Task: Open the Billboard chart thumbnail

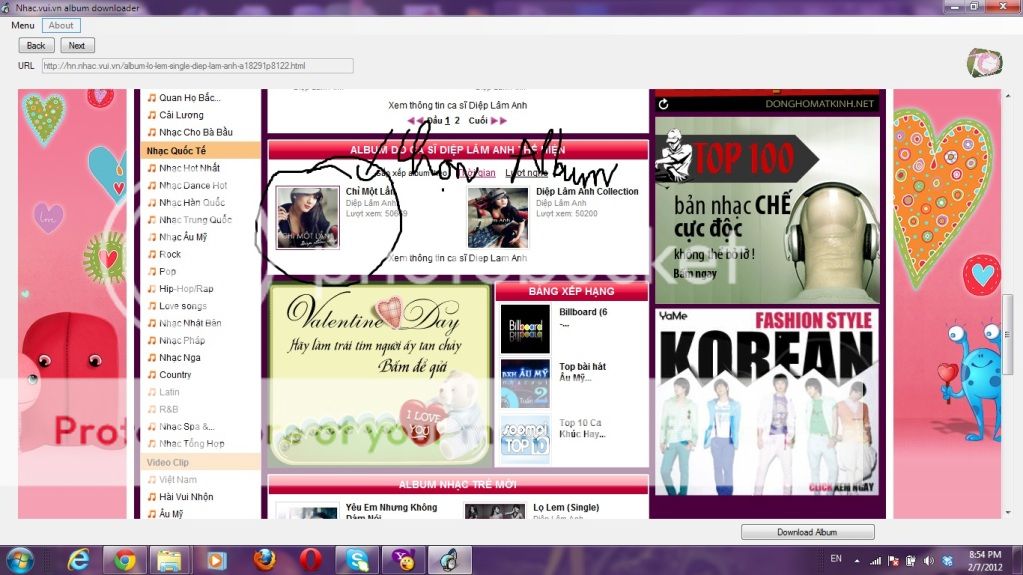Action: pyautogui.click(x=525, y=328)
